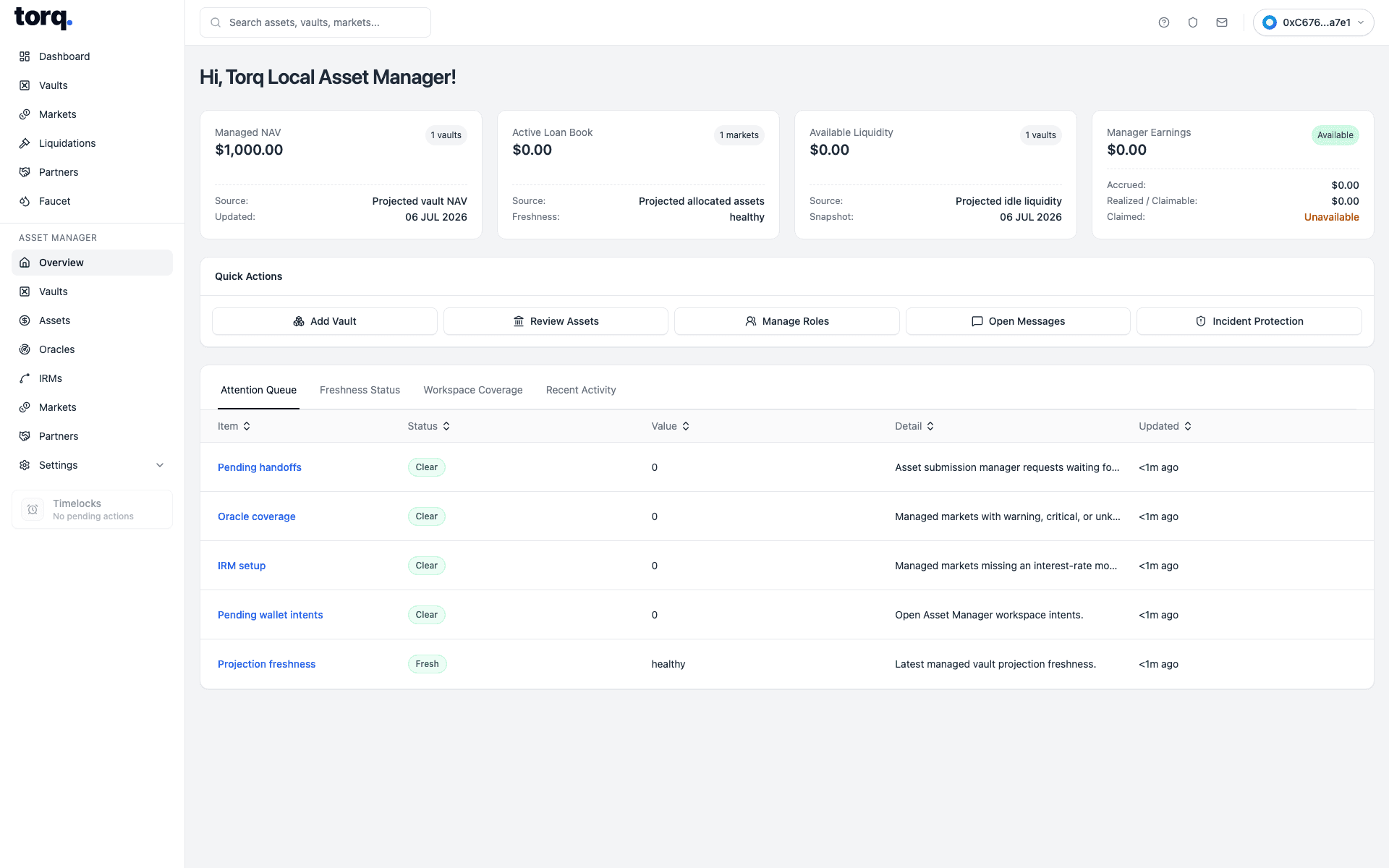
Task: Click the Oracles target icon
Action: click(25, 349)
